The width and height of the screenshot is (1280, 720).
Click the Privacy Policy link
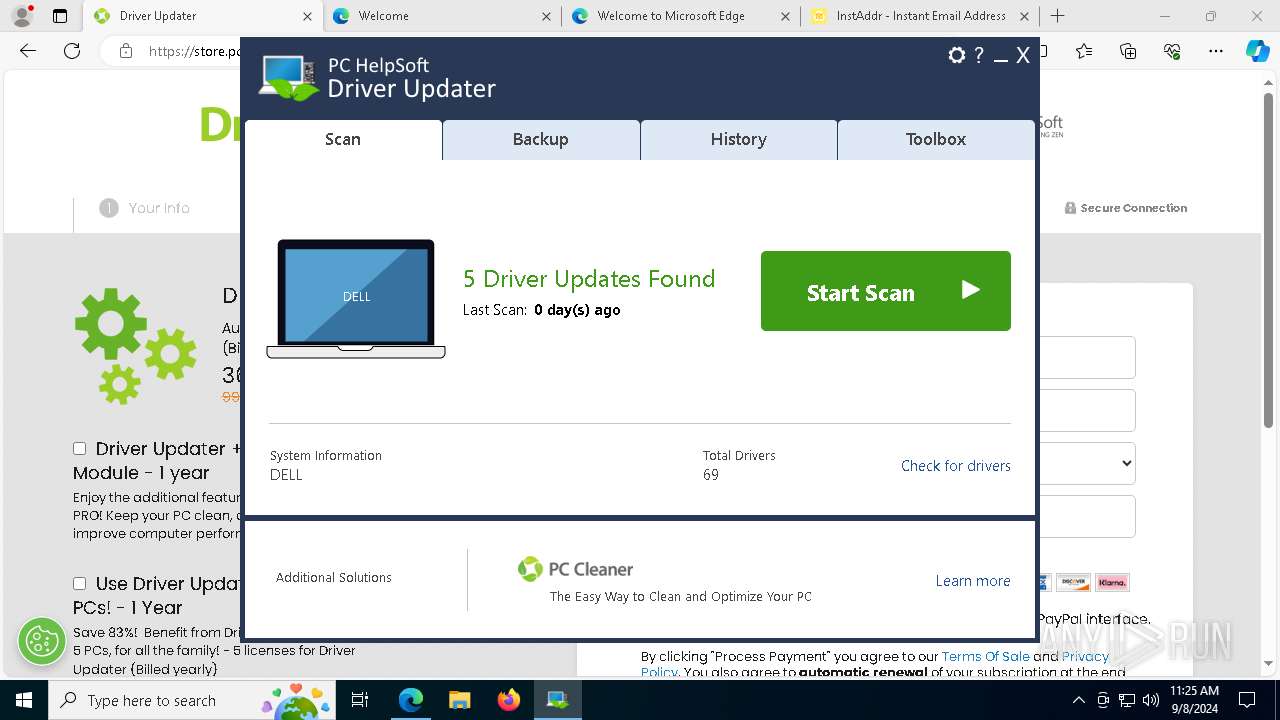pos(1085,657)
